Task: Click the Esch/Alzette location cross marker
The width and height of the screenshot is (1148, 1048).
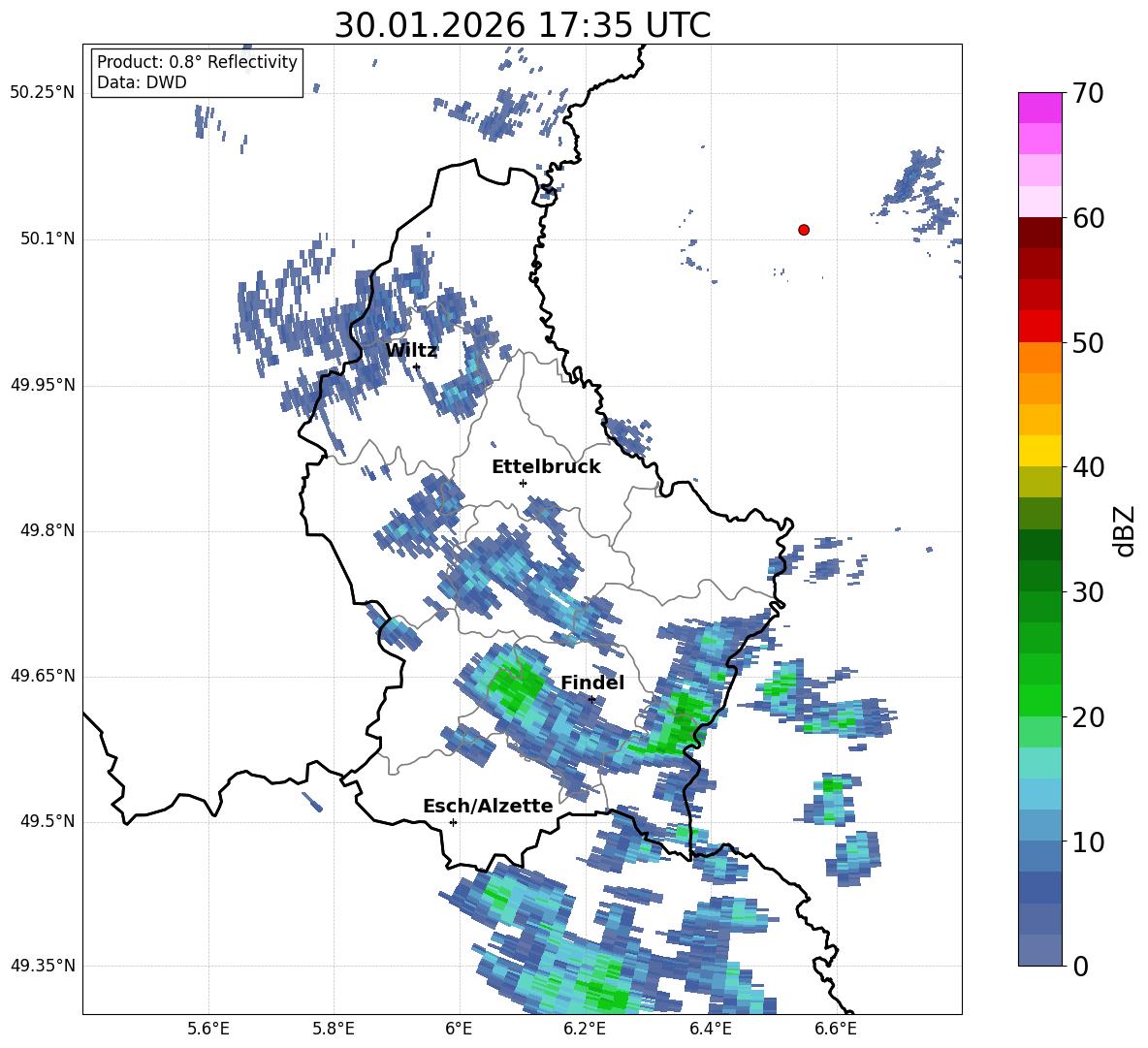Action: 453,822
